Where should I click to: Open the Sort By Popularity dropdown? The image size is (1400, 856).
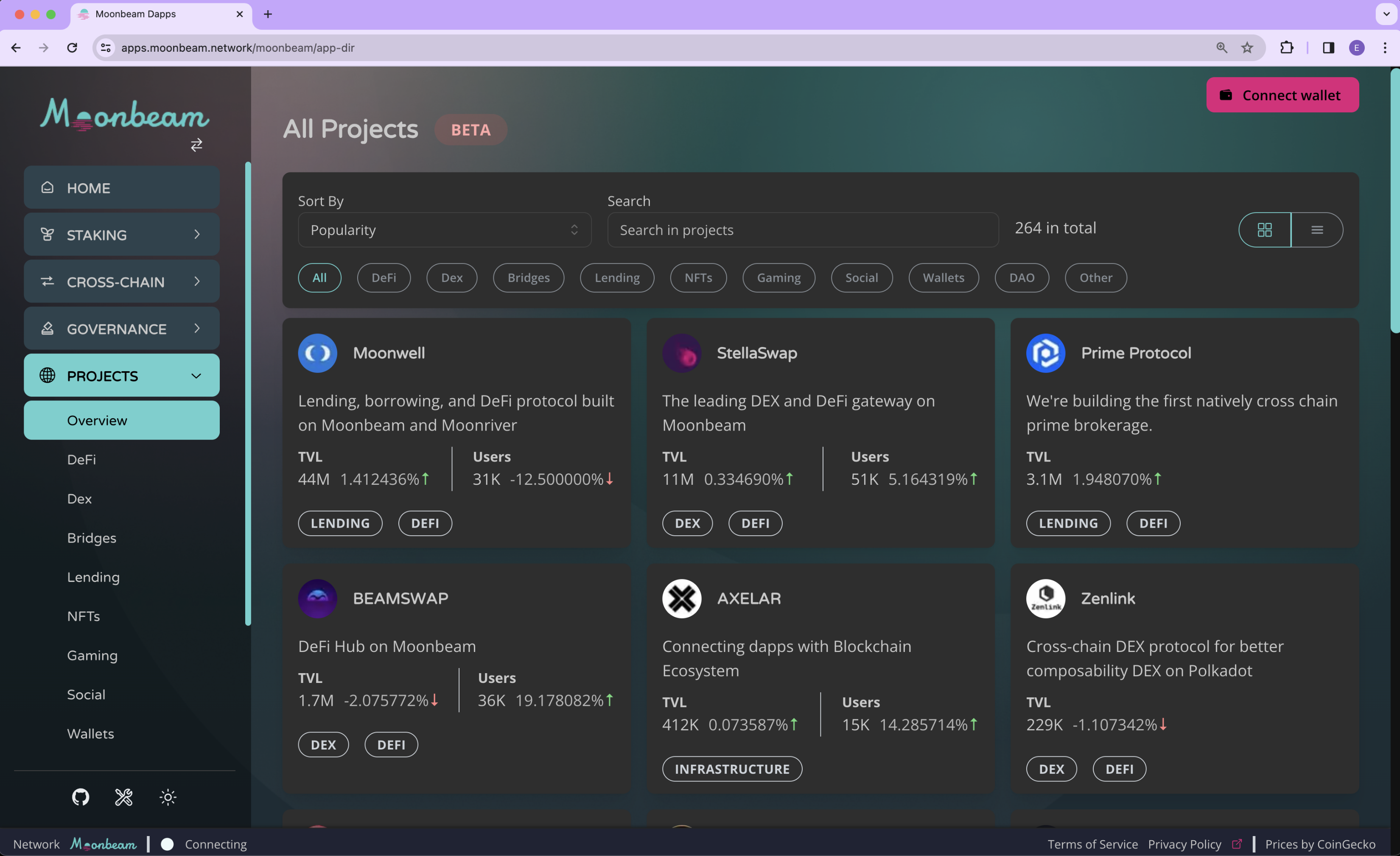tap(444, 230)
